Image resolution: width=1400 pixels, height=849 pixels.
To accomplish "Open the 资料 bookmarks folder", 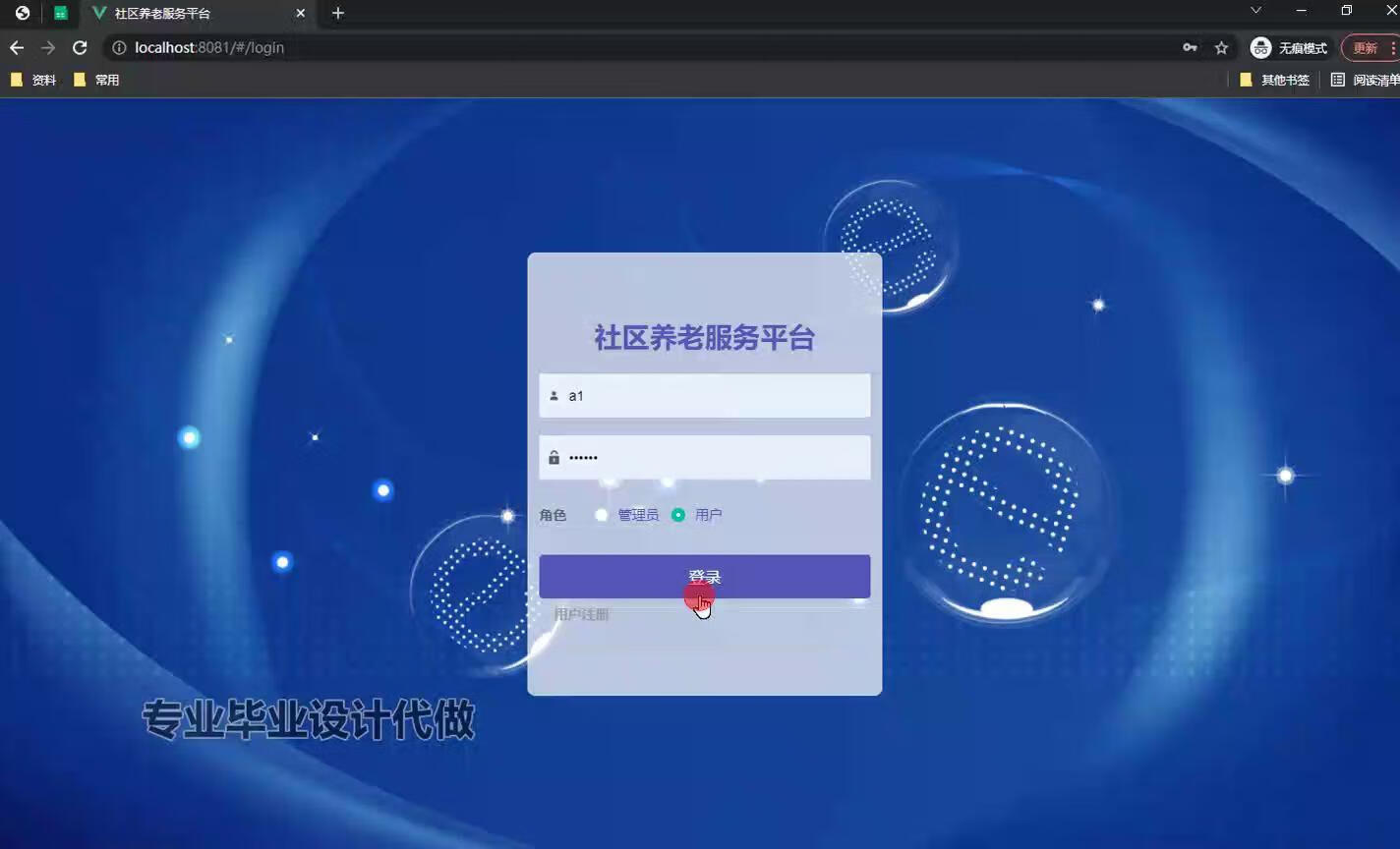I will point(33,80).
